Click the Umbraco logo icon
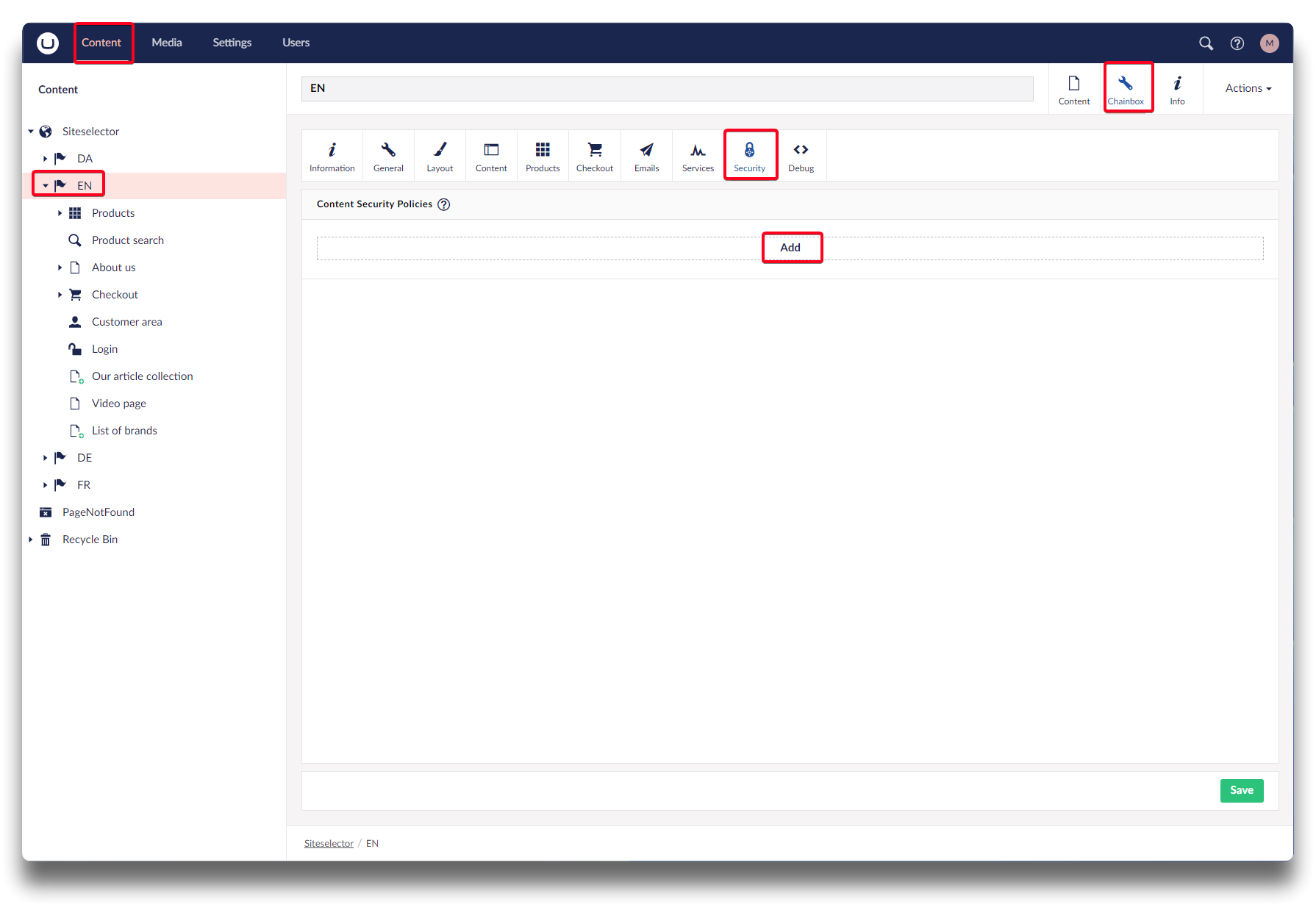 48,43
